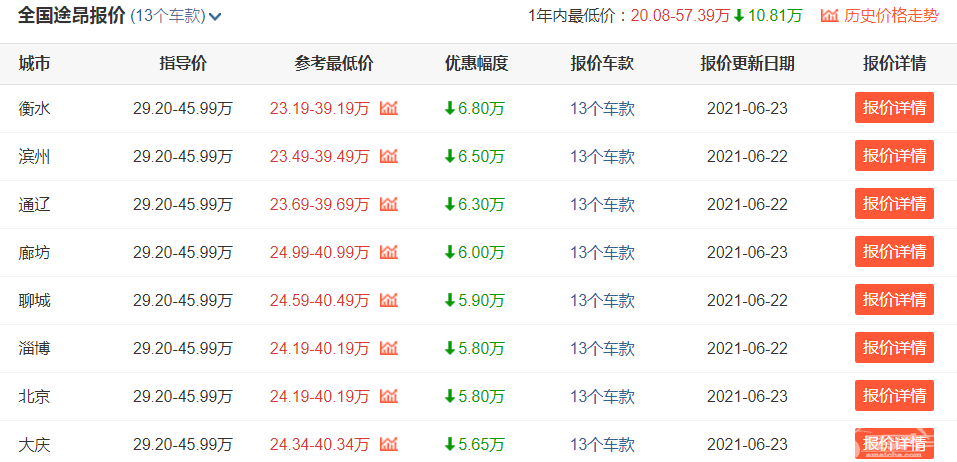Select lowest price 24.34-40.34万 for 大庆
The image size is (957, 462).
320,445
